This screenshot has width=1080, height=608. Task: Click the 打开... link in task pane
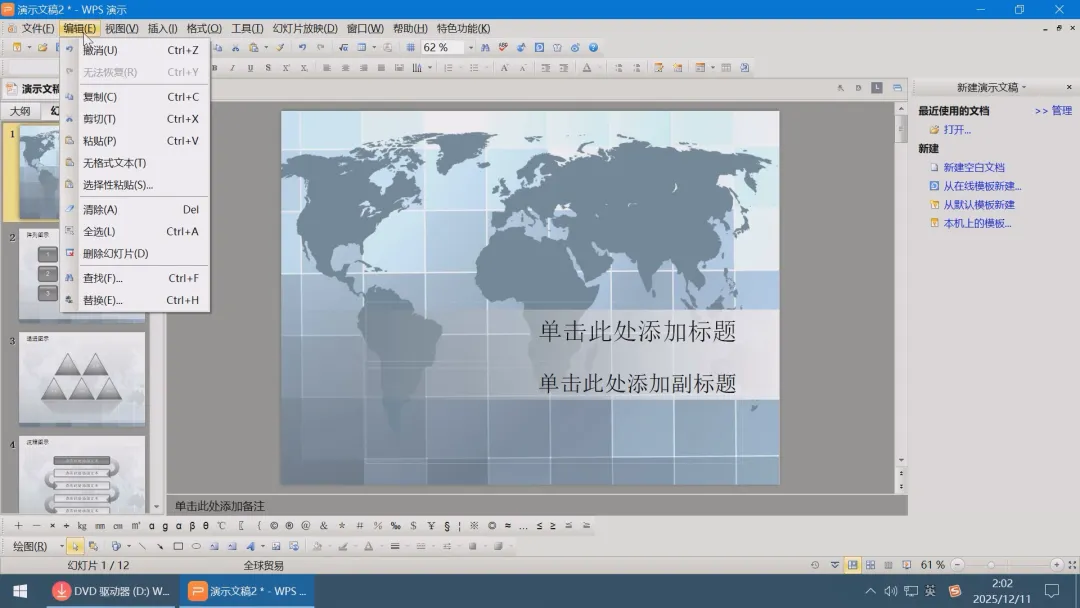coord(957,129)
